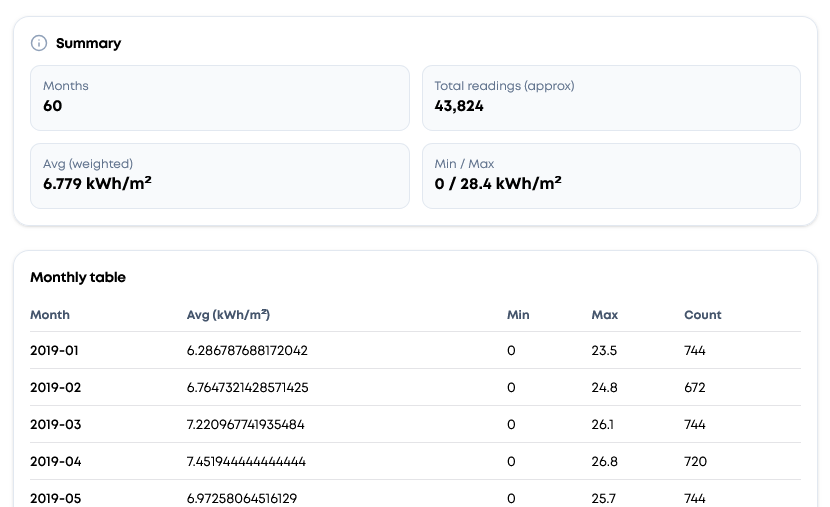Screen dimensions: 830x507
Task: Select the 6.779 kWh/m² average value
Action: pos(97,183)
